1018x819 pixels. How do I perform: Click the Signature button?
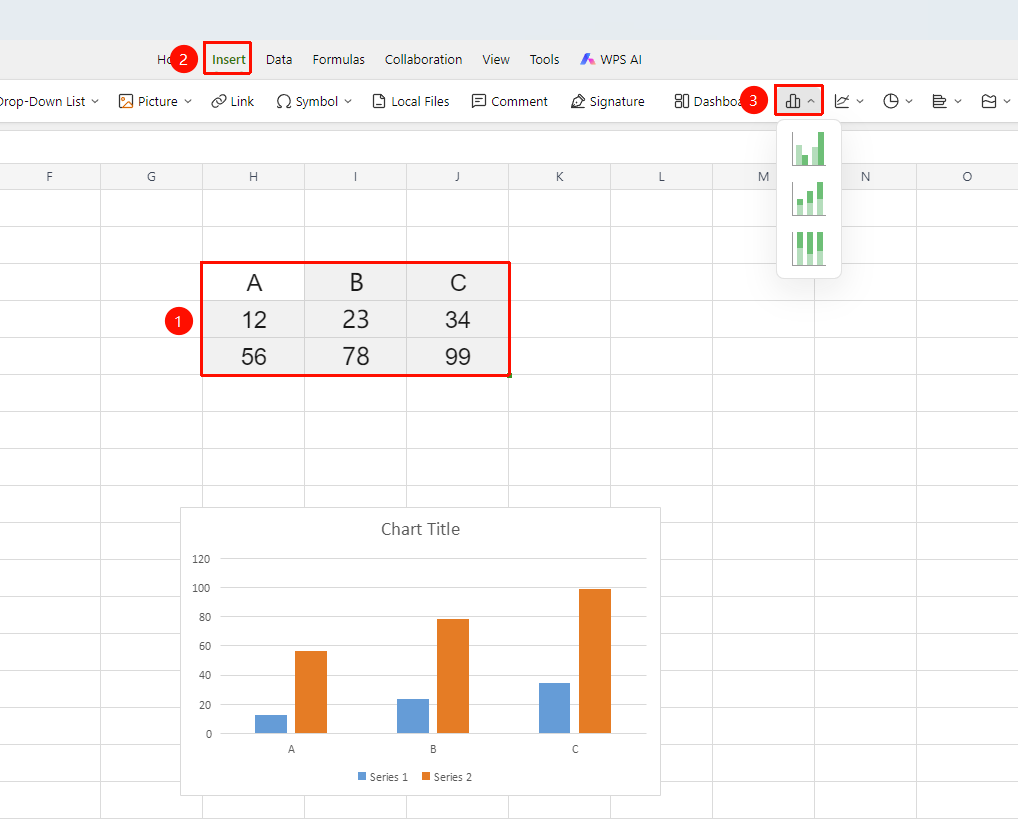(x=608, y=101)
